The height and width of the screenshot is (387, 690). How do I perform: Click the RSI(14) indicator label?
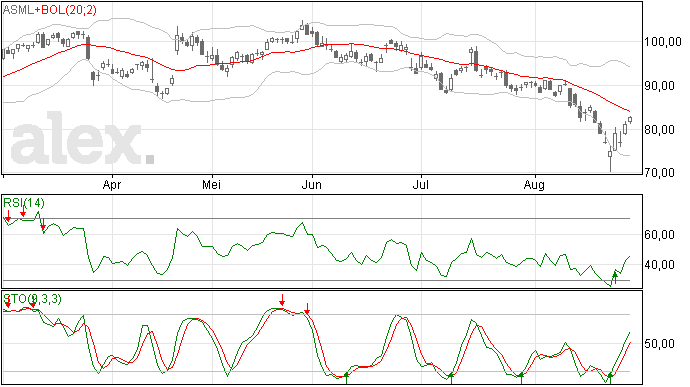pos(24,203)
